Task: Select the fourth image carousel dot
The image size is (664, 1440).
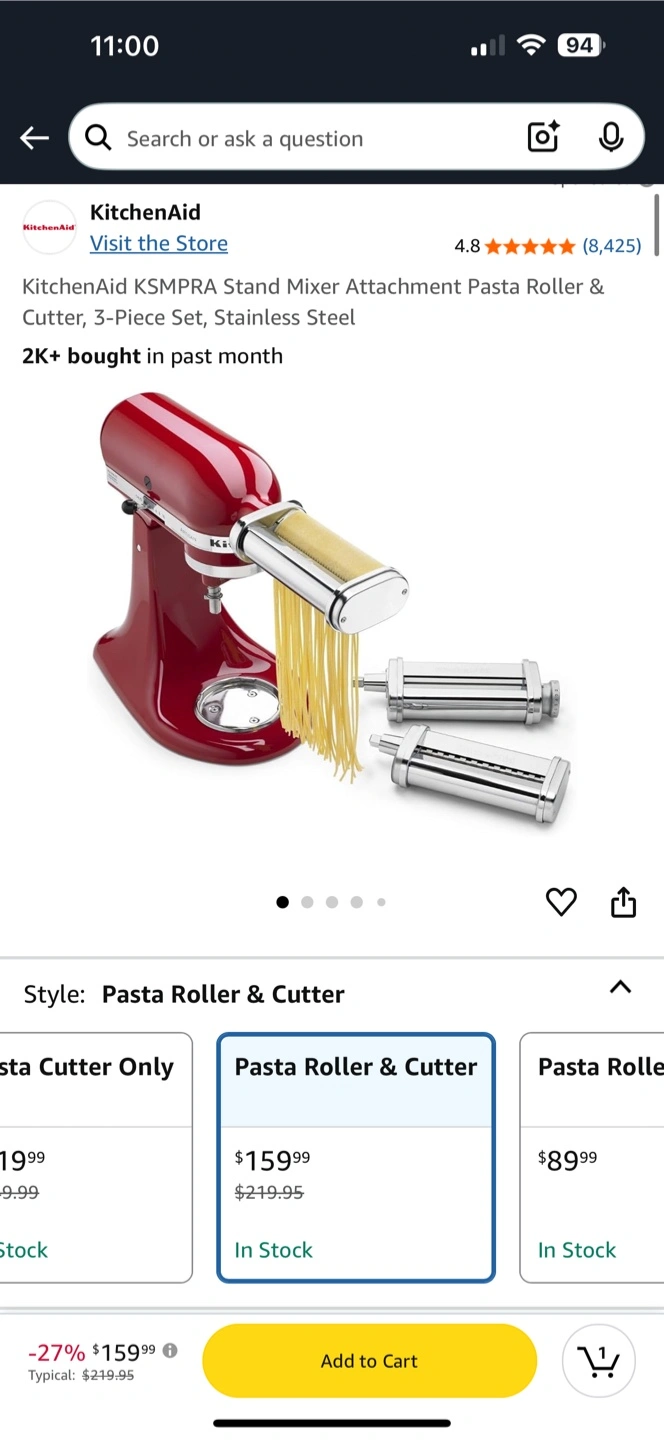Action: pos(356,902)
